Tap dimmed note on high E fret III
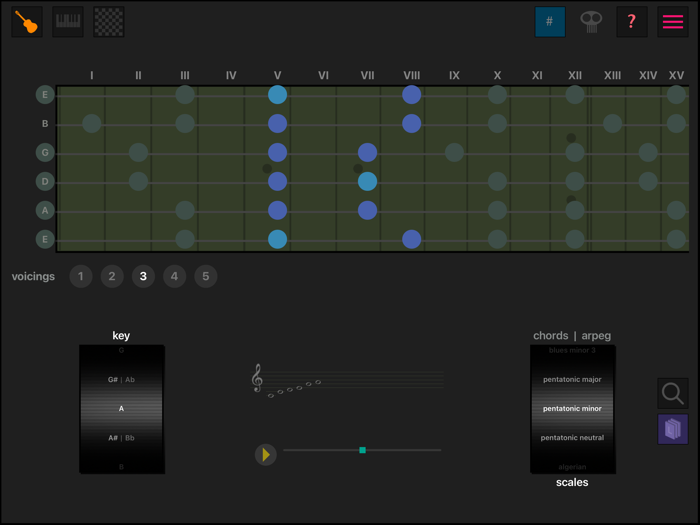 [185, 95]
